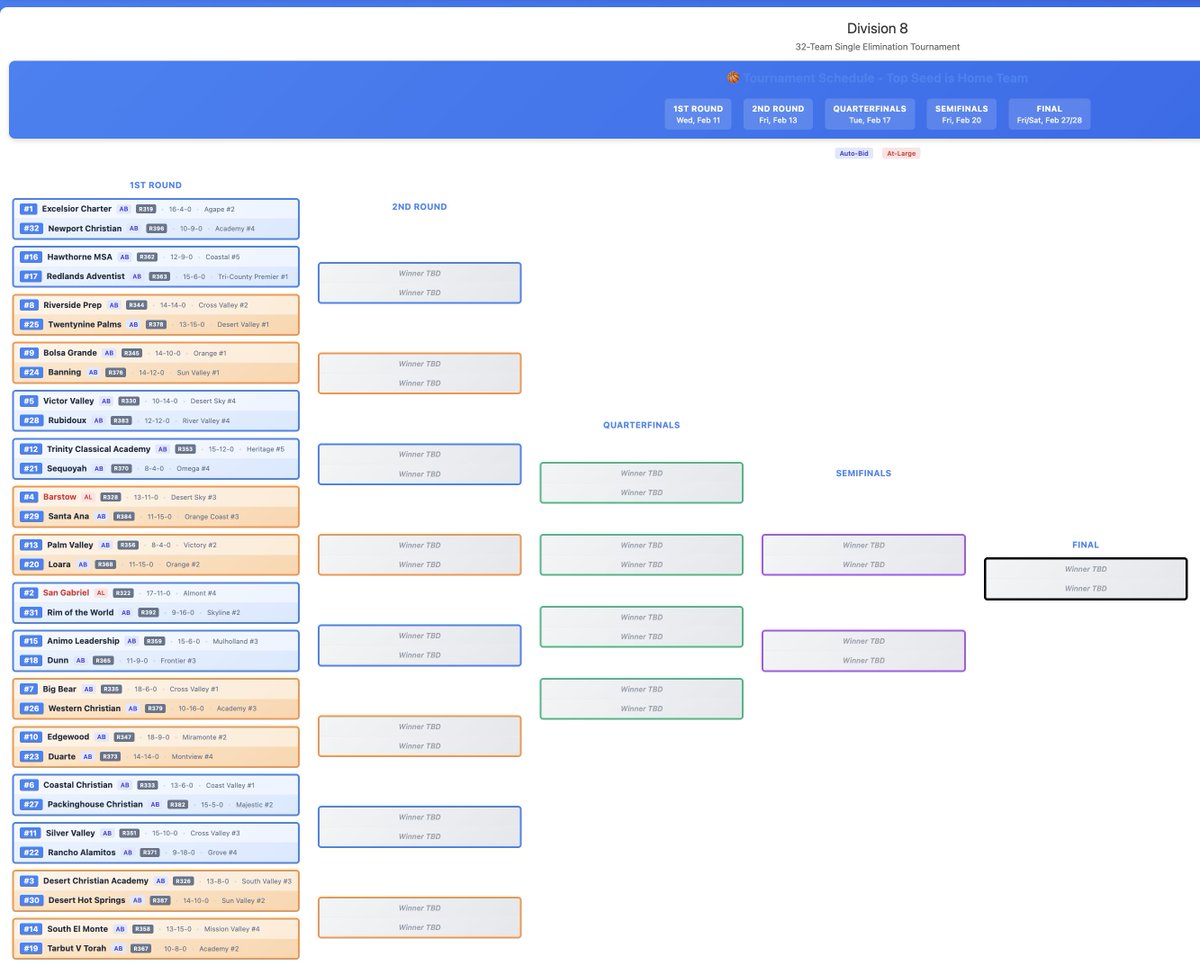Click the basketball icon in the banner
This screenshot has height=966, width=1200.
[x=733, y=77]
